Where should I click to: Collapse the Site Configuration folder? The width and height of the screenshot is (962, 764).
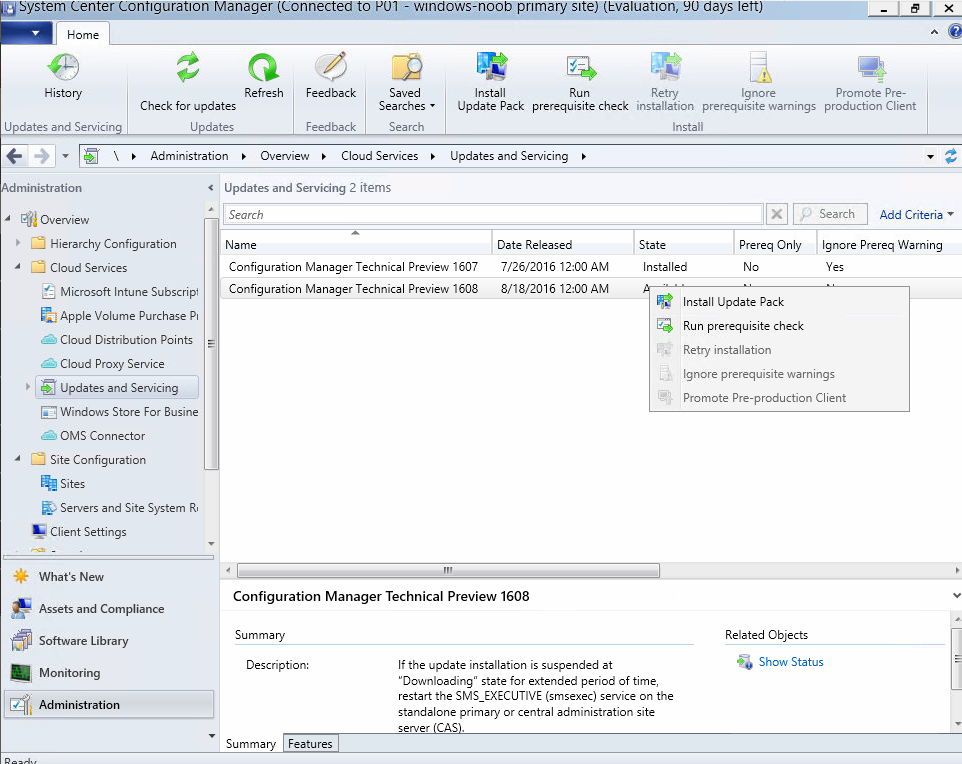18,459
